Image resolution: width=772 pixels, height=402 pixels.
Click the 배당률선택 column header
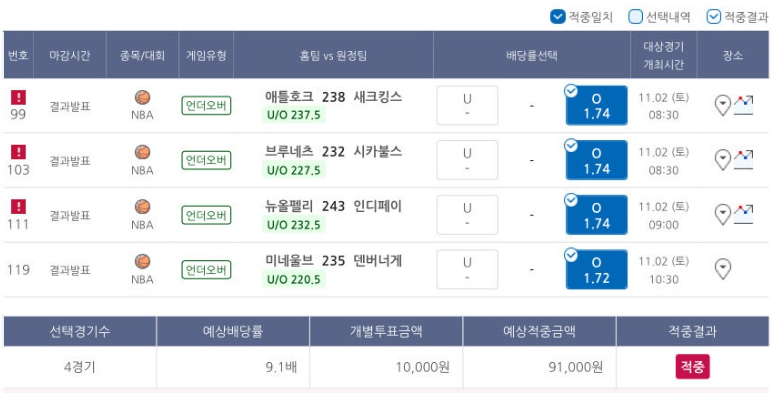pos(532,55)
